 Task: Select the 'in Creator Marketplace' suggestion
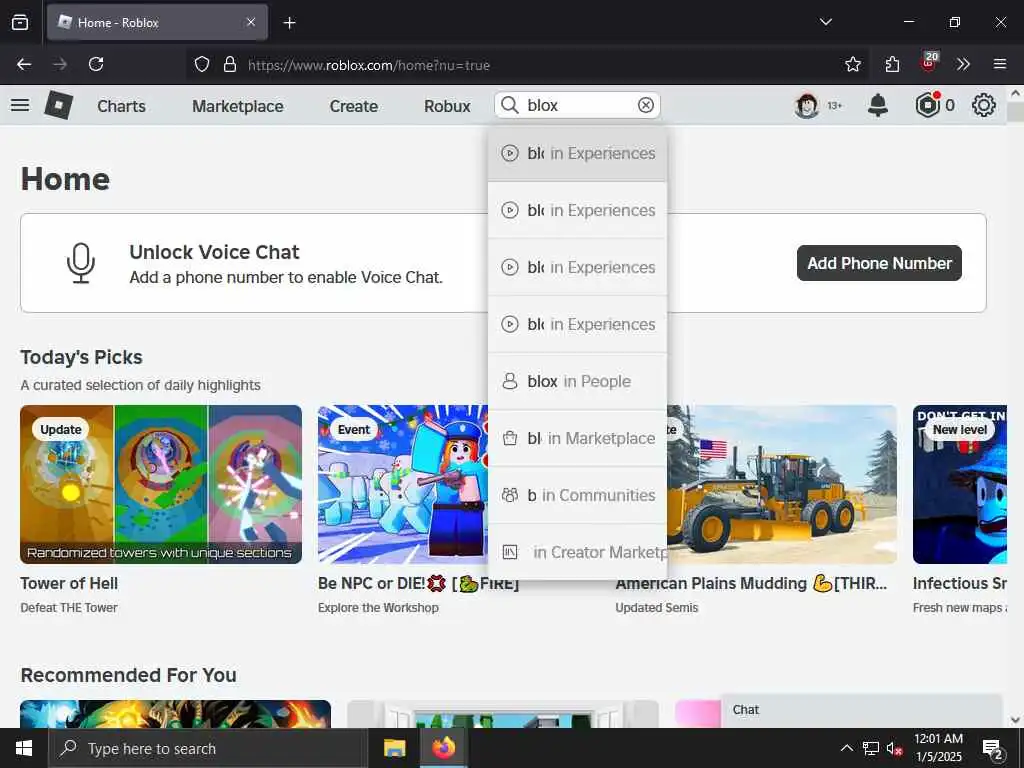pos(577,552)
